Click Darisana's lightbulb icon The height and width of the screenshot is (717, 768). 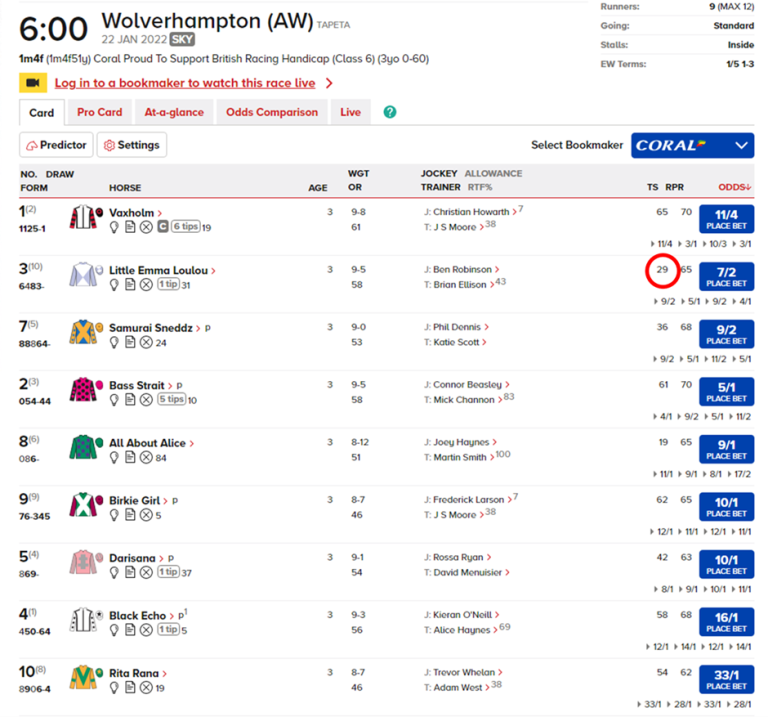114,573
